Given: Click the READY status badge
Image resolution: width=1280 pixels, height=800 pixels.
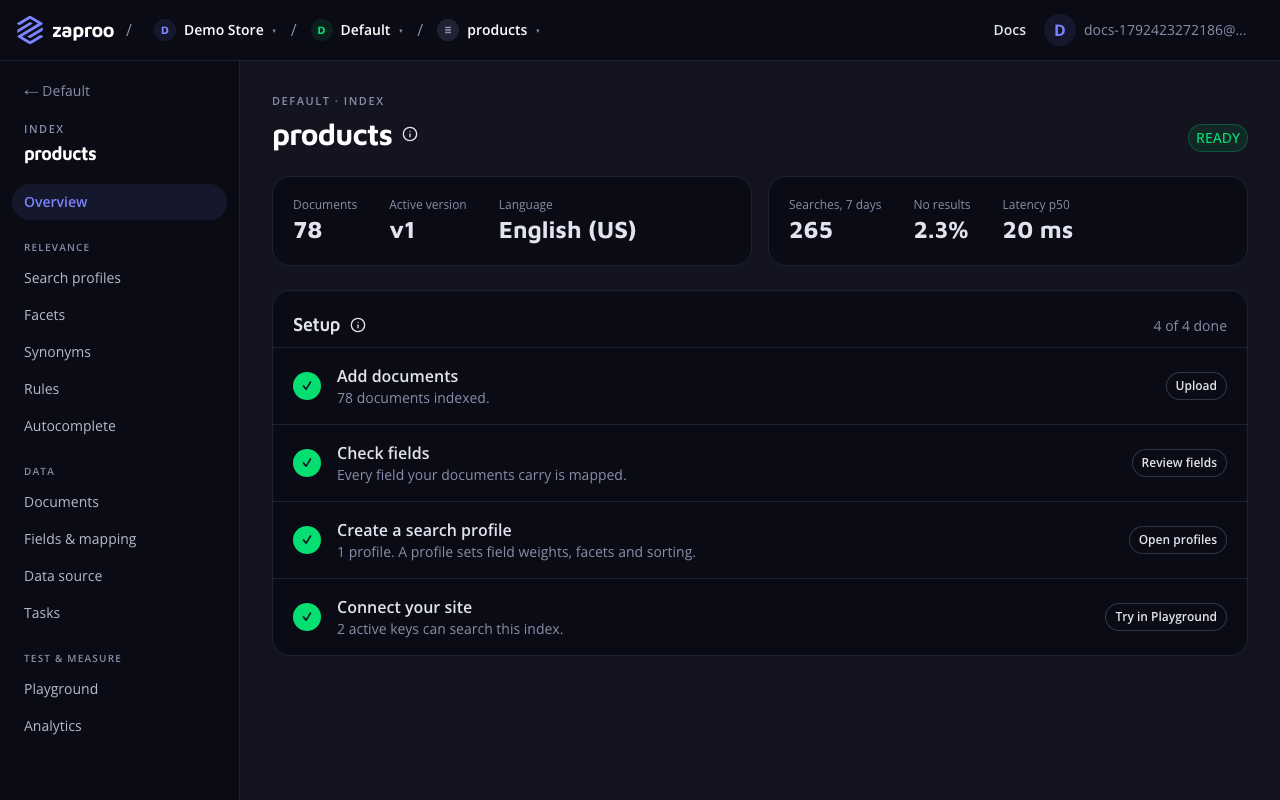Looking at the screenshot, I should [x=1218, y=138].
